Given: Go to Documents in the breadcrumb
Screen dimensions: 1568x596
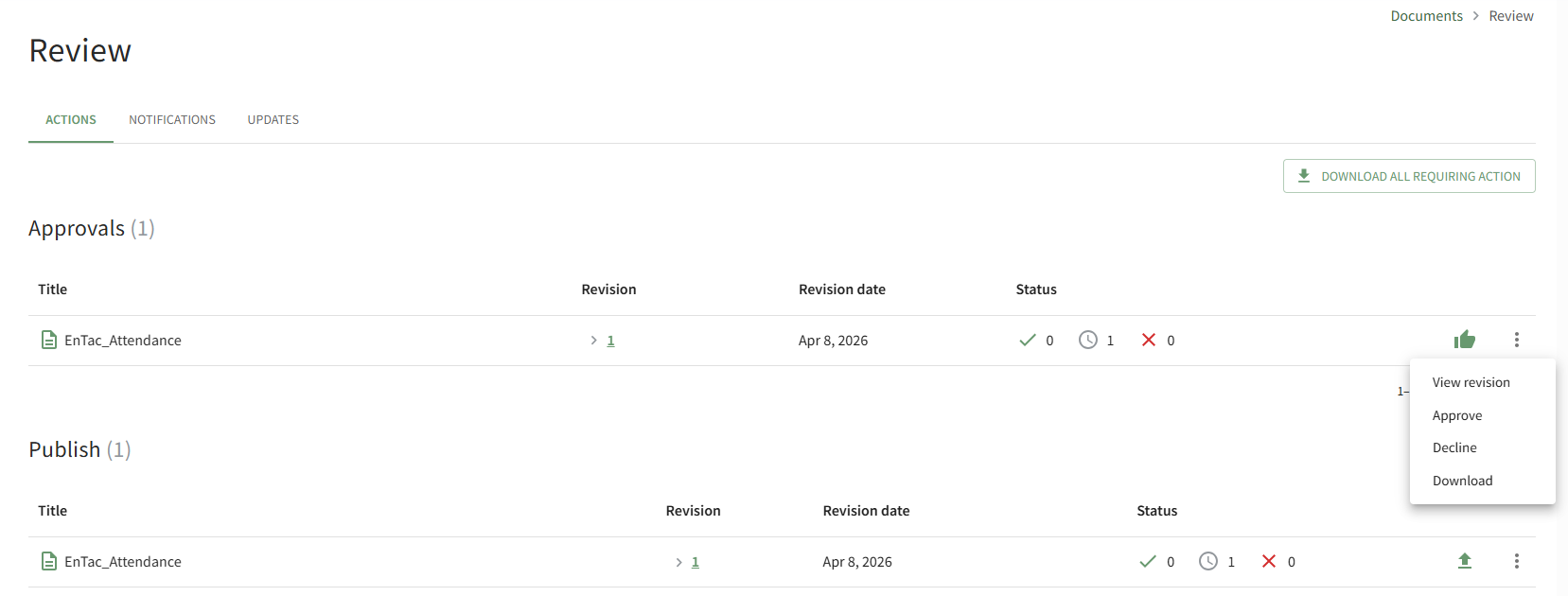Looking at the screenshot, I should (1426, 16).
